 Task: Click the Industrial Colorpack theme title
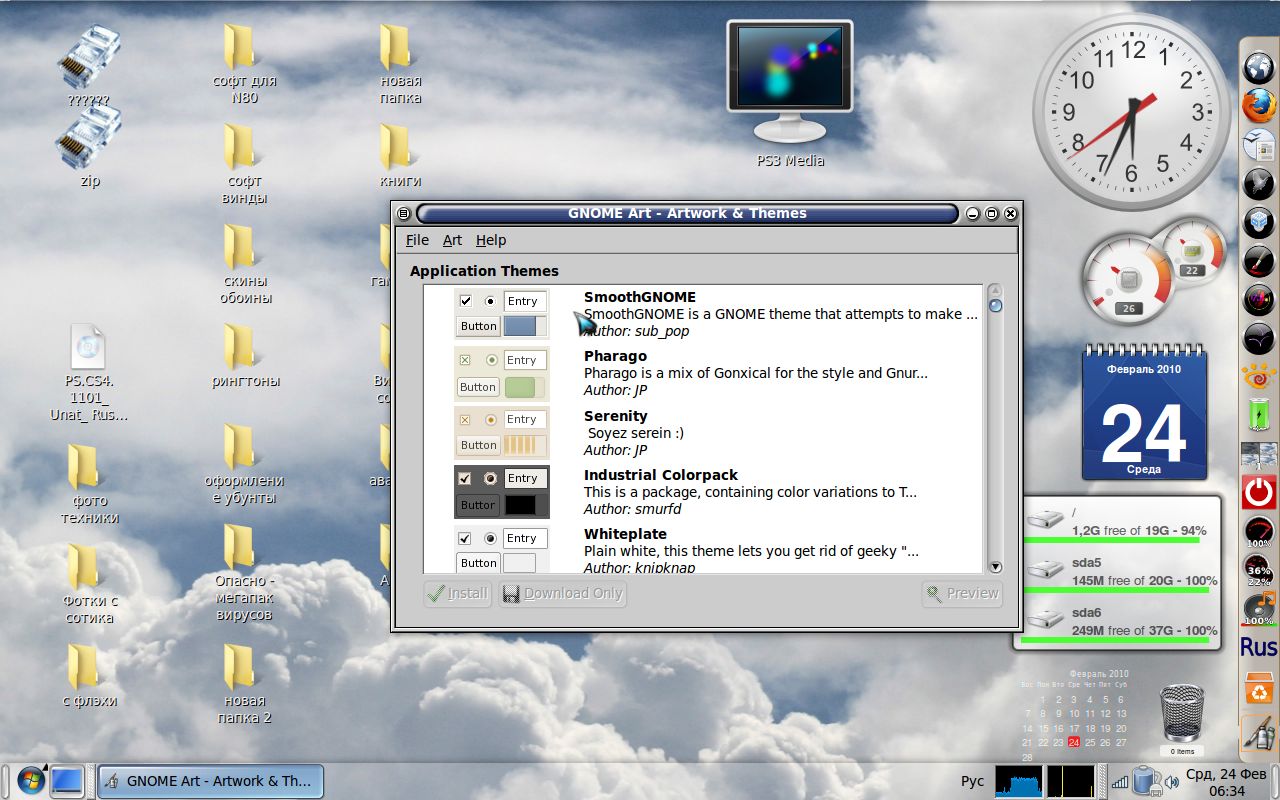[661, 475]
